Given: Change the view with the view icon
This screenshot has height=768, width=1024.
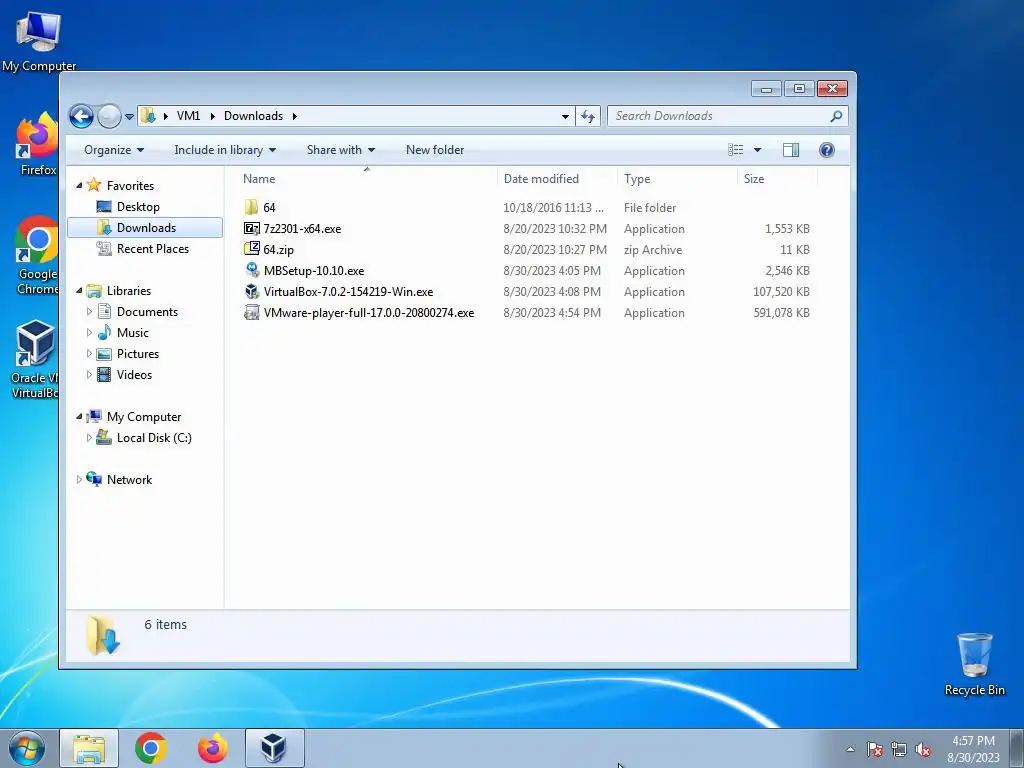Looking at the screenshot, I should pyautogui.click(x=735, y=150).
